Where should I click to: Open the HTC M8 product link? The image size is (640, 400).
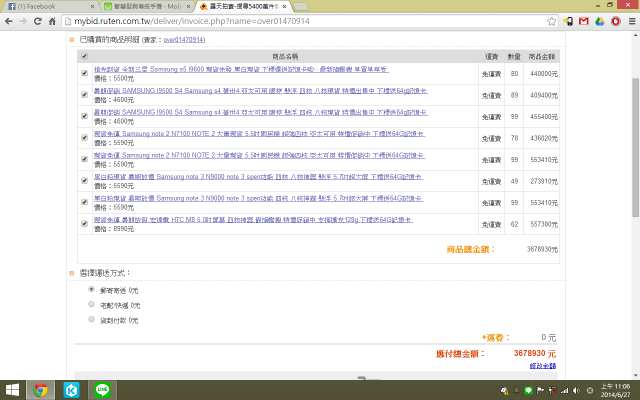click(253, 220)
